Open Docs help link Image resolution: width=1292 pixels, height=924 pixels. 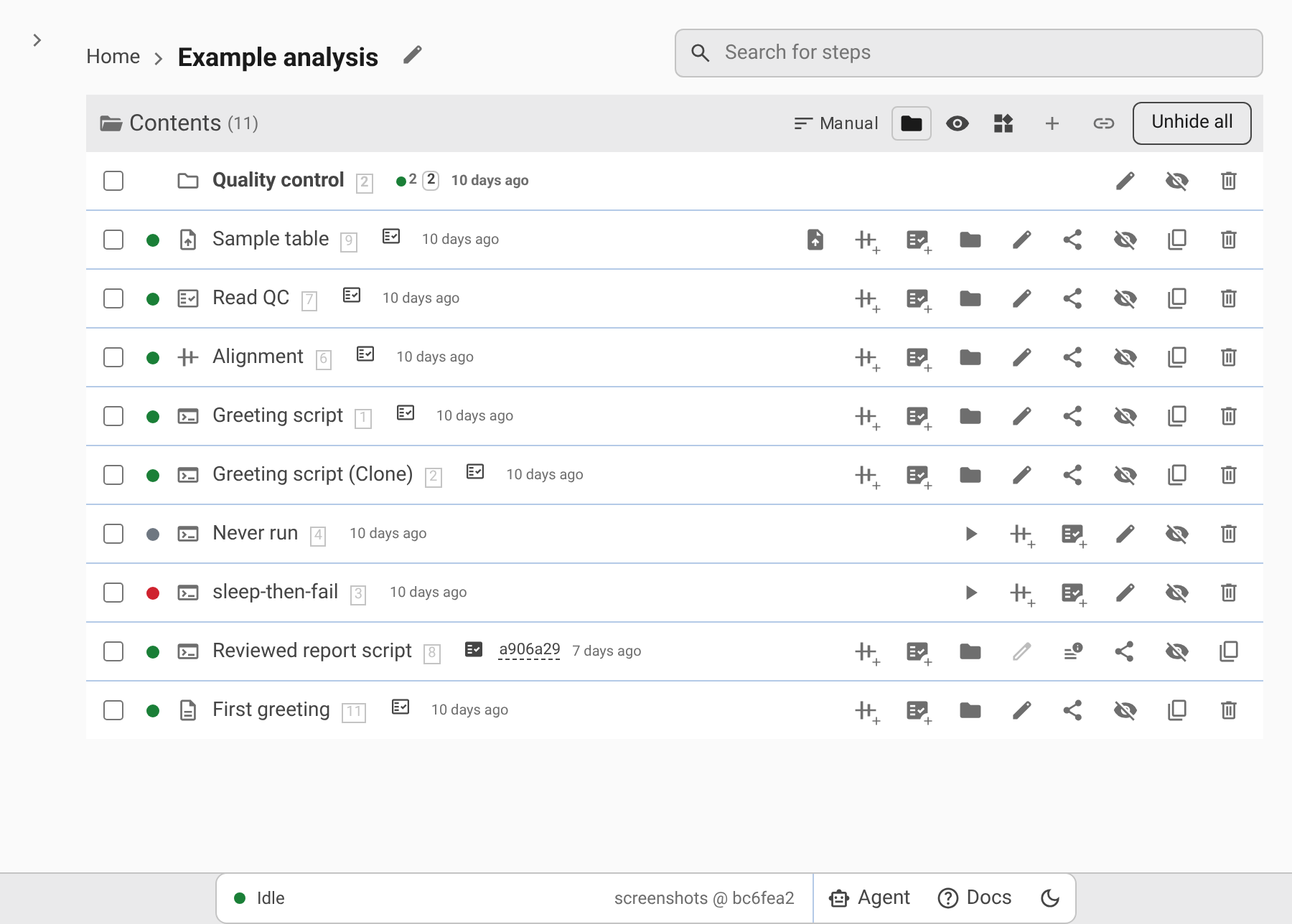click(x=975, y=898)
